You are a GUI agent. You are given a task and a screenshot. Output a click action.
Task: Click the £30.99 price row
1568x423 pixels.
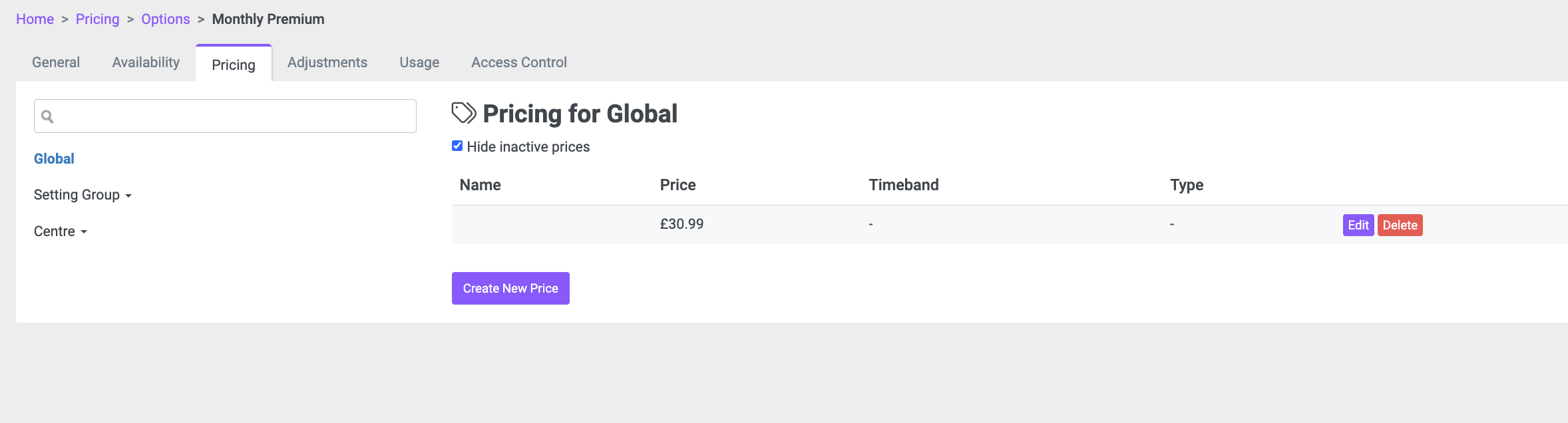[x=1010, y=225]
